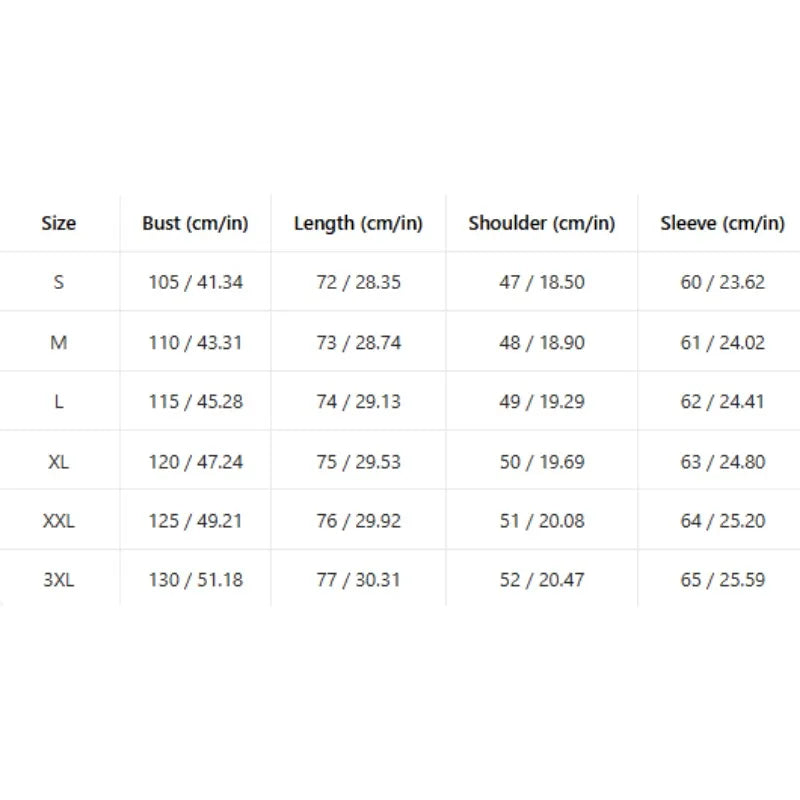Image resolution: width=800 pixels, height=800 pixels.
Task: Select the Shoulder (cm/in) header
Action: pyautogui.click(x=542, y=223)
